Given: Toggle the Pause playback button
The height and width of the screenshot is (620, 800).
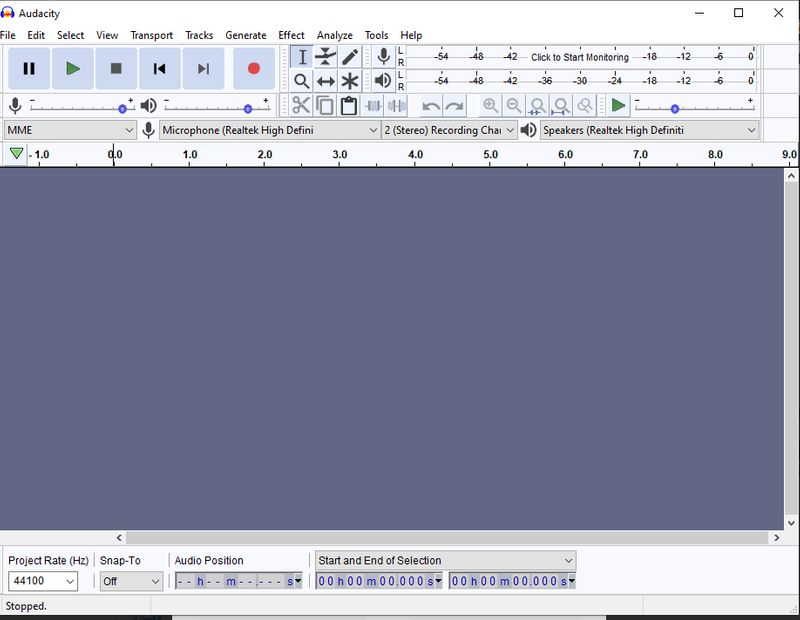Looking at the screenshot, I should [28, 68].
